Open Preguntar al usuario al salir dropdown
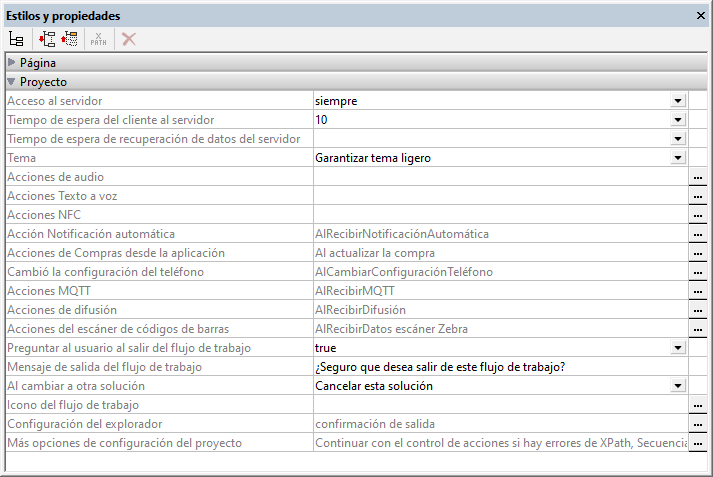Viewport: 713px width, 477px height. point(677,348)
